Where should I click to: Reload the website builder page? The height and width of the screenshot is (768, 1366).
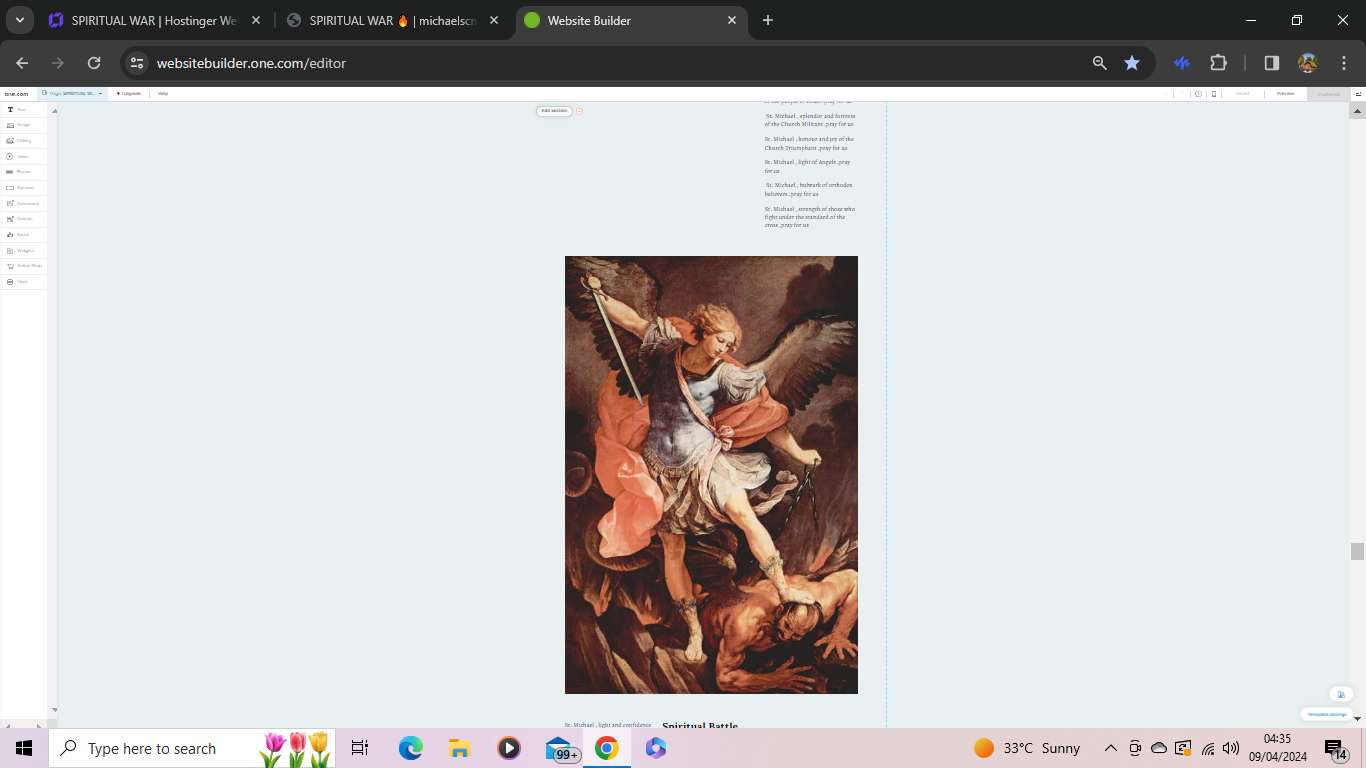coord(94,63)
